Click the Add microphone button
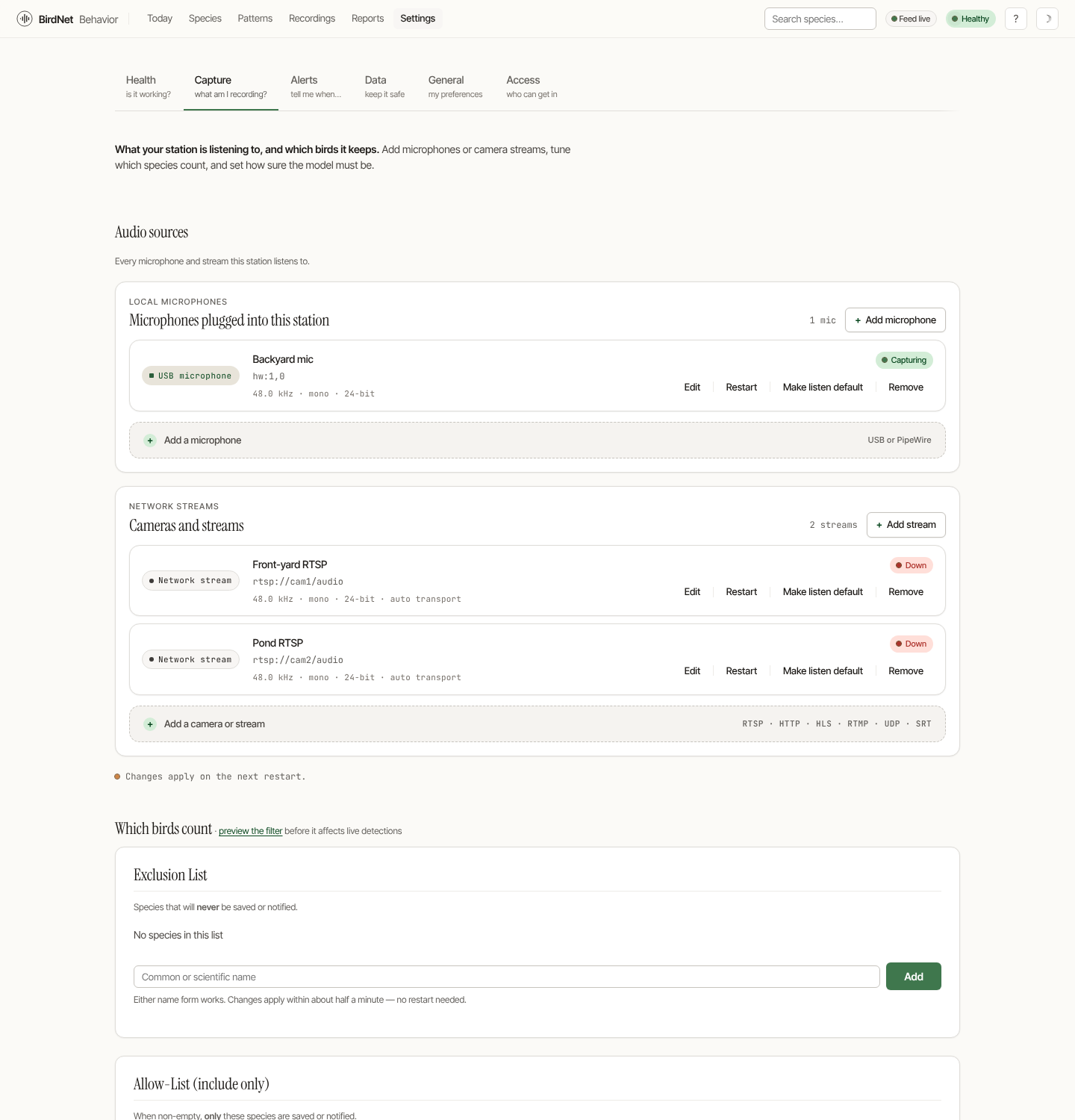 click(x=895, y=320)
